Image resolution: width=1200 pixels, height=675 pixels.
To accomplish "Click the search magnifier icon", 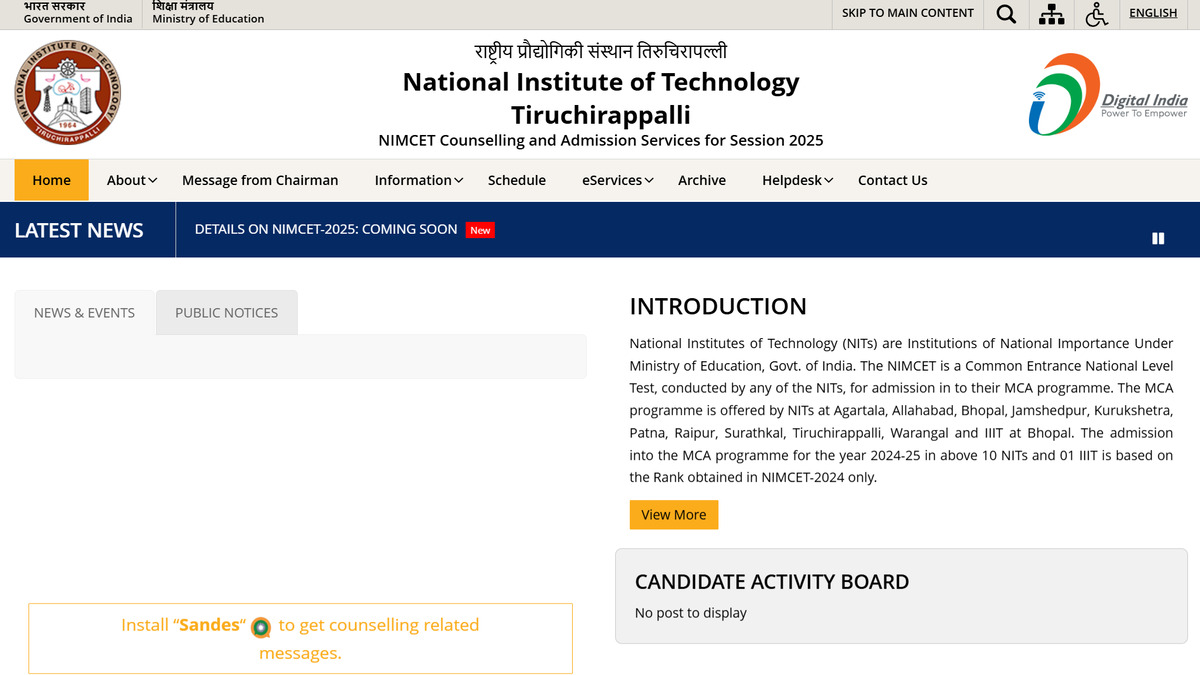I will point(1006,14).
